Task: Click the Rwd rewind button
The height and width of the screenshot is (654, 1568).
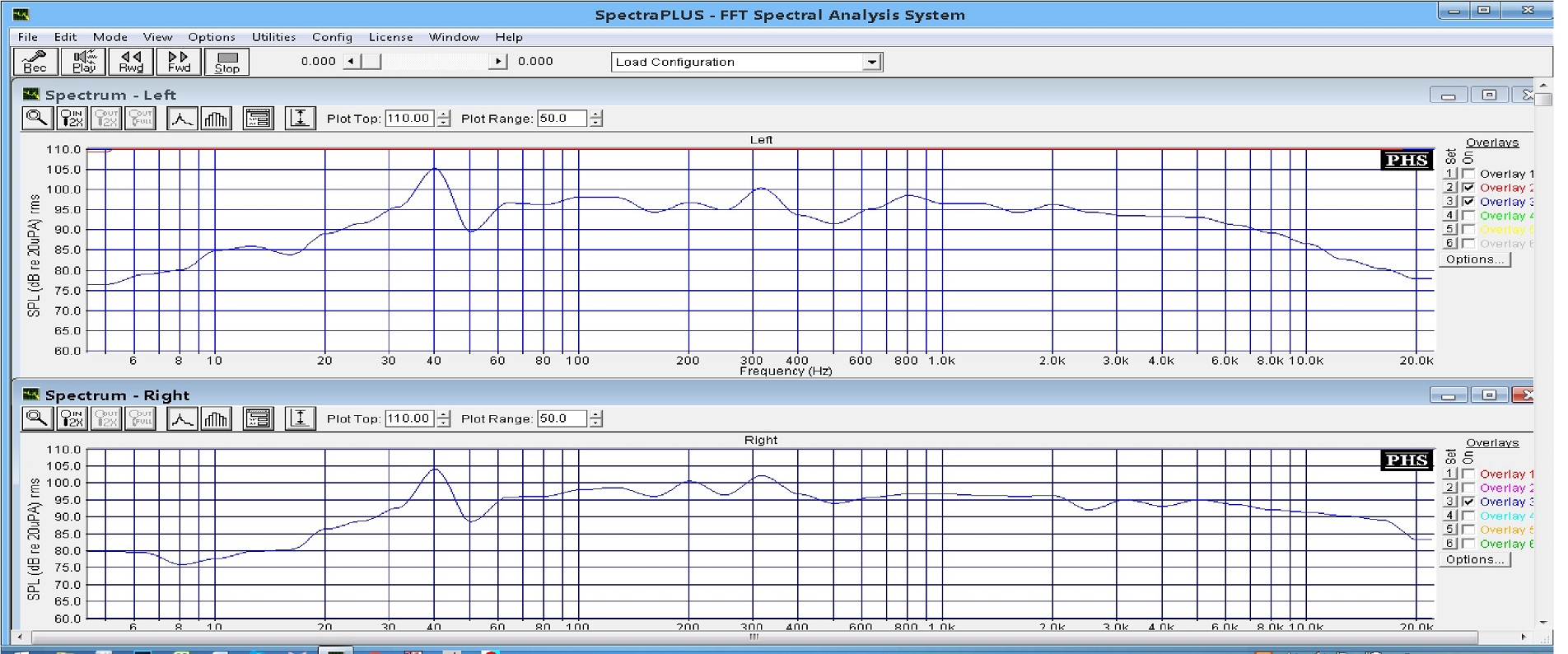Action: (131, 62)
